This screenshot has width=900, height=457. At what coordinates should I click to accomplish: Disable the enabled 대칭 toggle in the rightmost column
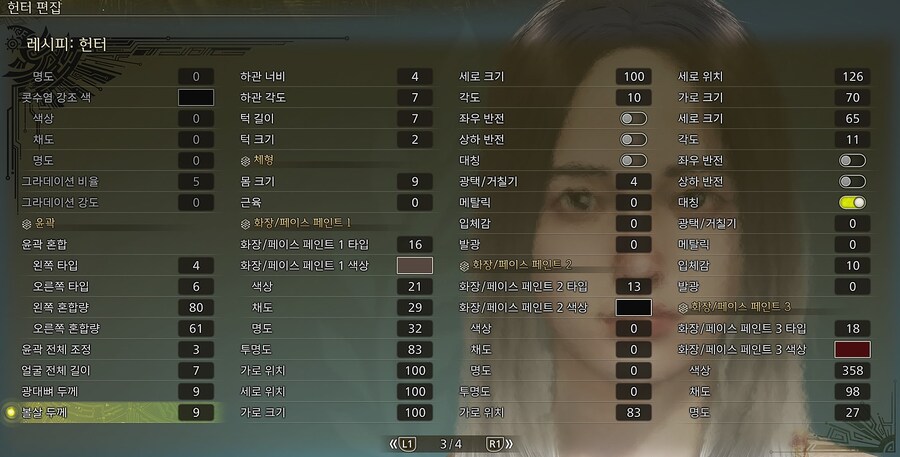point(852,202)
